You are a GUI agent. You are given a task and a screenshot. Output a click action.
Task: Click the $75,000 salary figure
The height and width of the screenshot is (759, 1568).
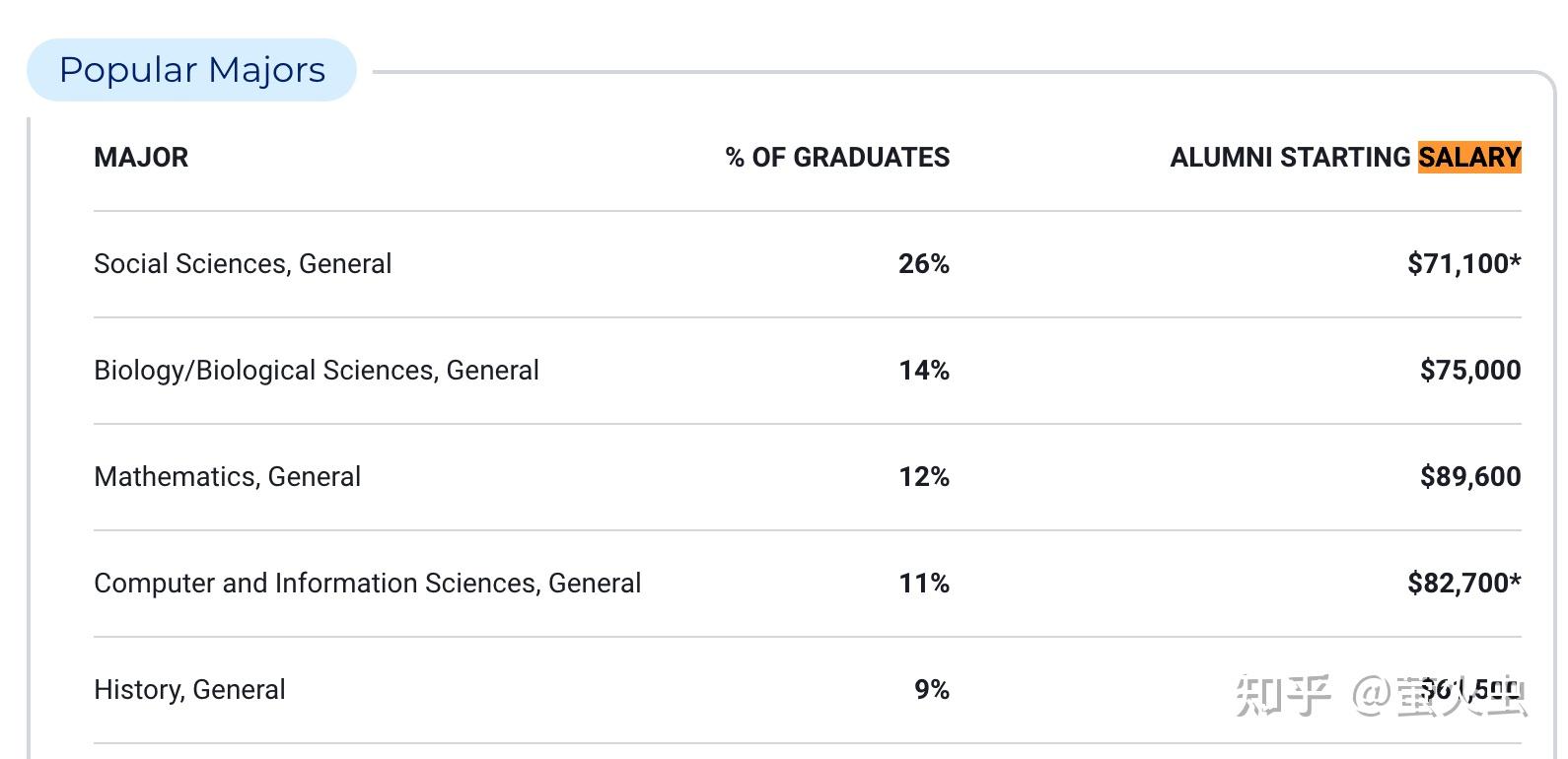tap(1469, 371)
